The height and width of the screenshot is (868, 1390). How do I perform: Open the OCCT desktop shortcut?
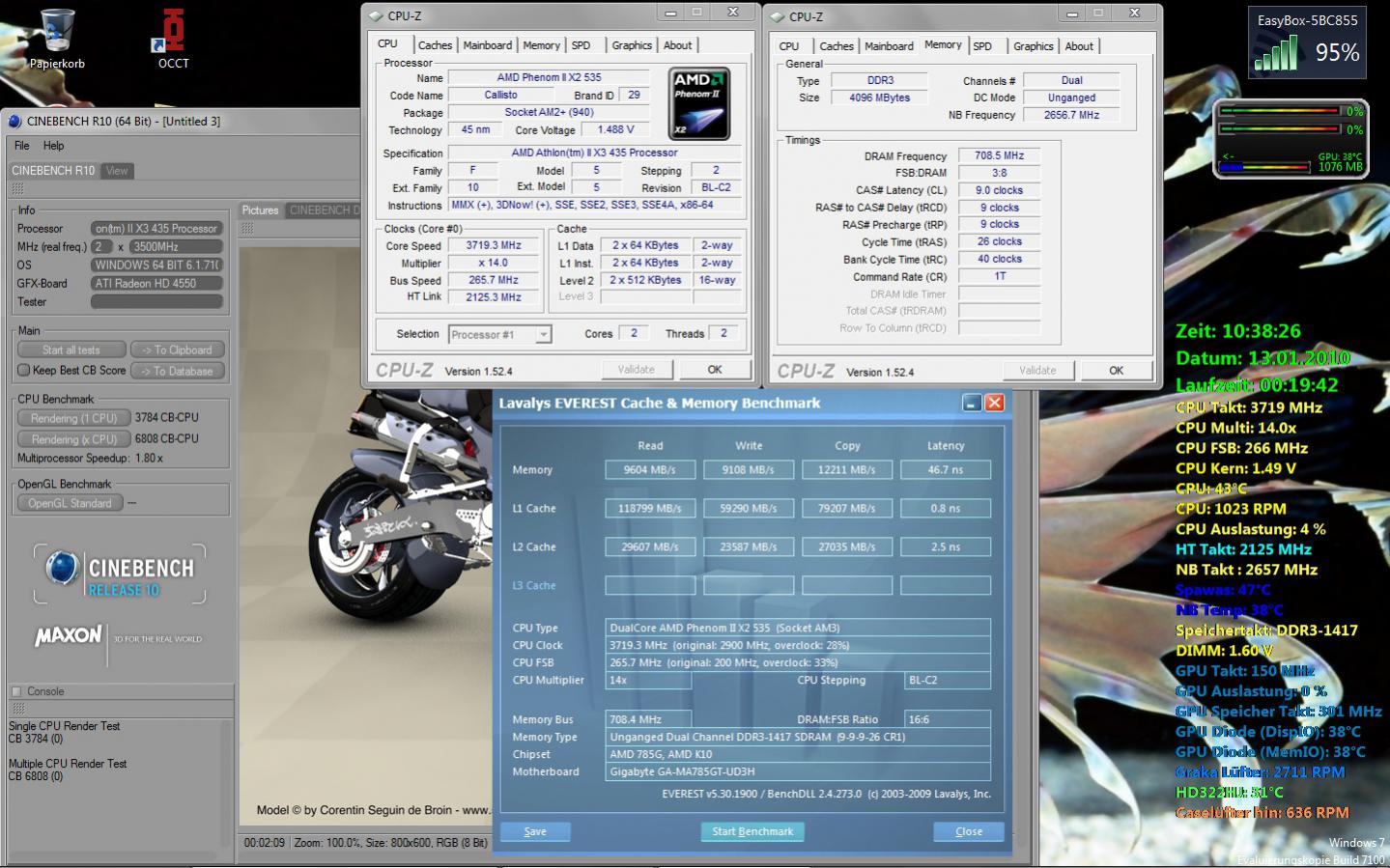(x=173, y=39)
